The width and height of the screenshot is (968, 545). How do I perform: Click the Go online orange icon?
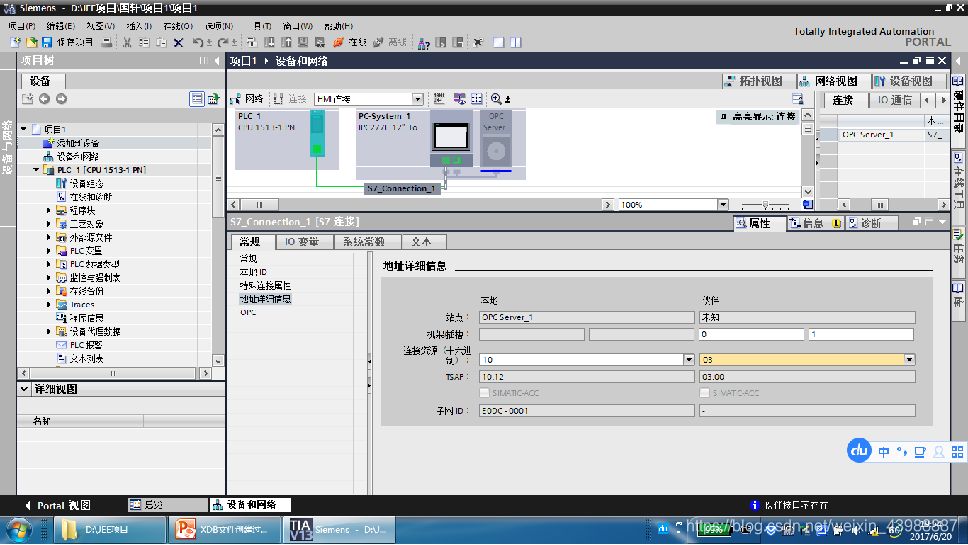click(338, 43)
